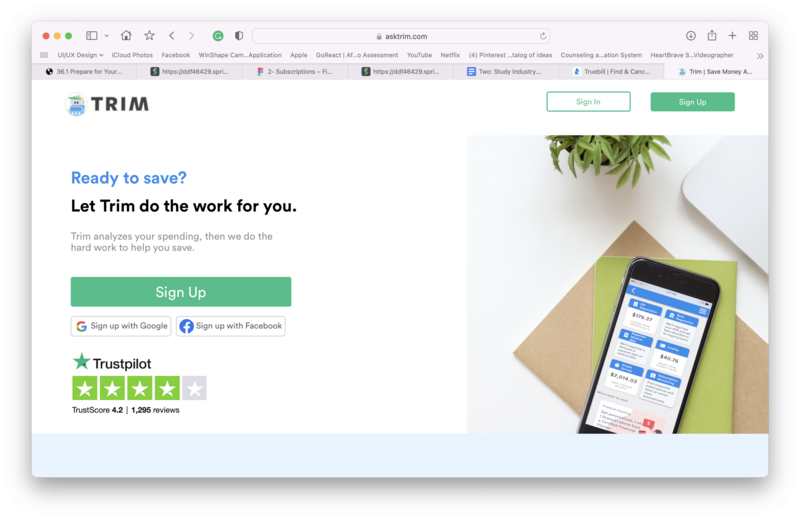800x519 pixels.
Task: Click the large green Sign Up button
Action: [x=181, y=292]
